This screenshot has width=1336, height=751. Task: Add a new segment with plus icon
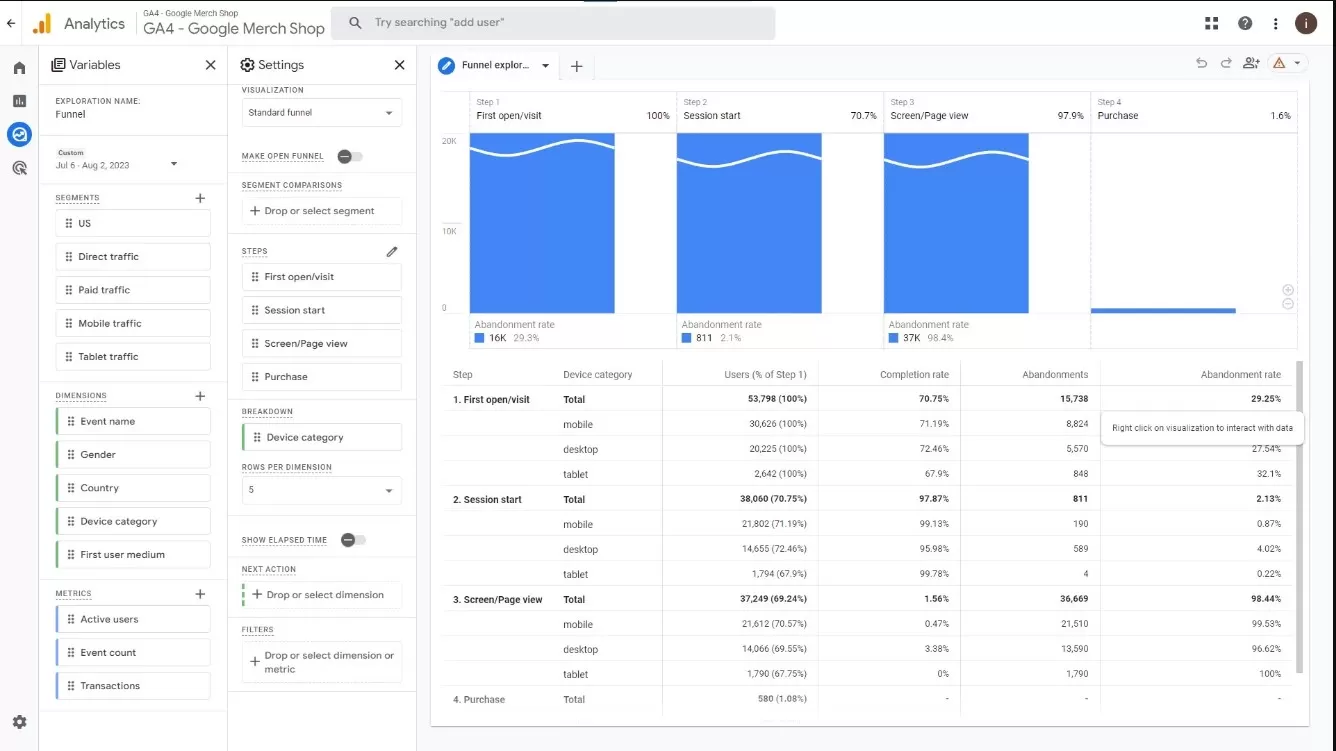click(200, 198)
